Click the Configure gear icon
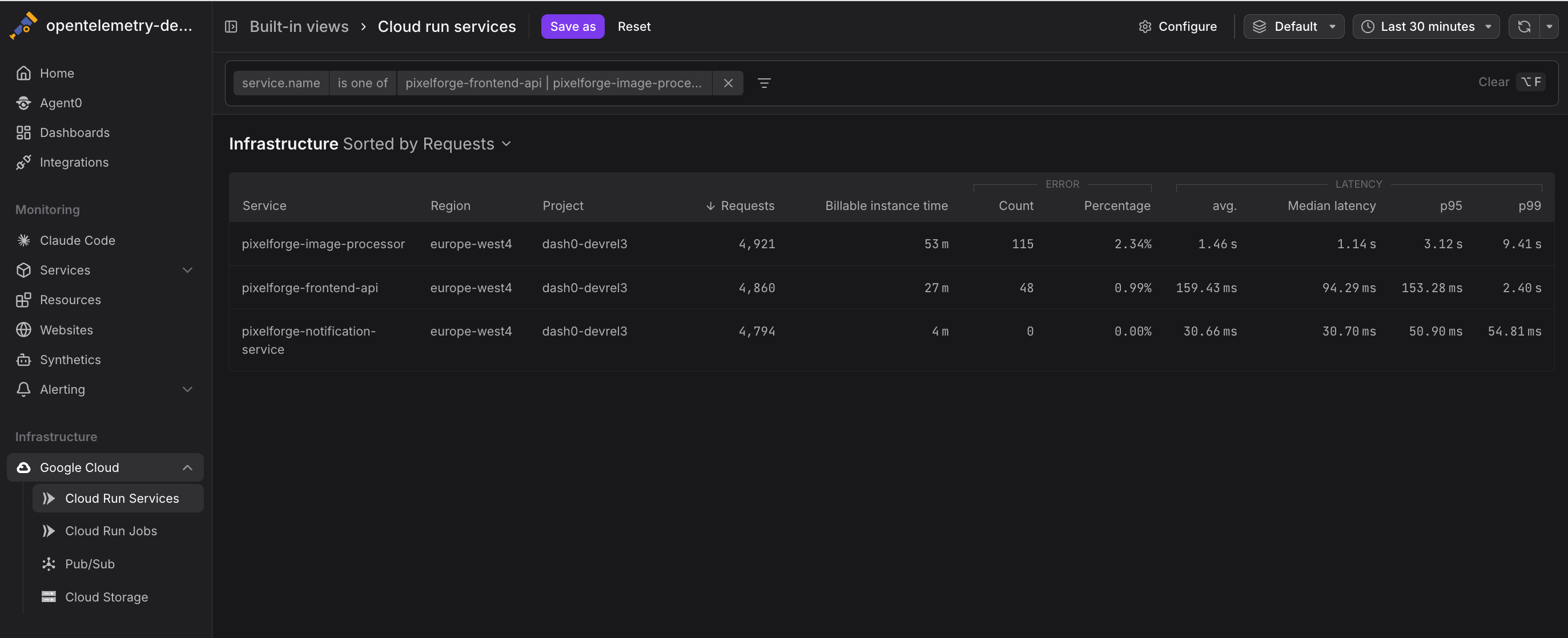 (1145, 26)
